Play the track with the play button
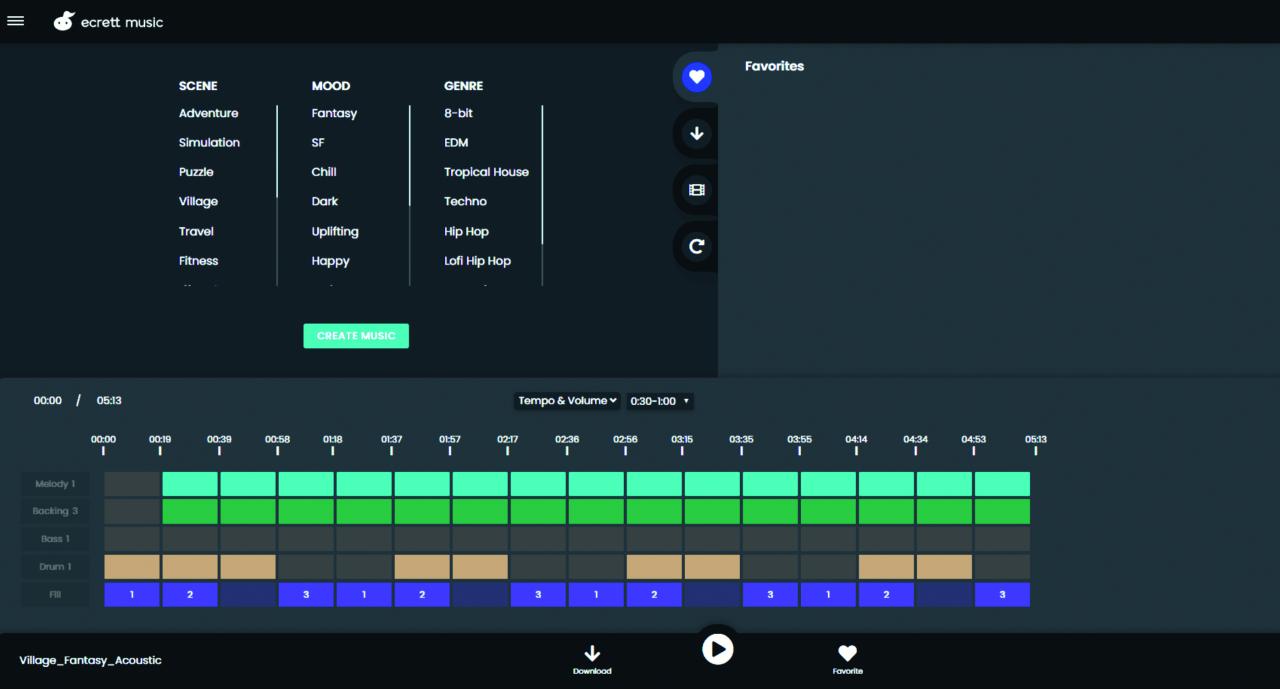 tap(717, 649)
